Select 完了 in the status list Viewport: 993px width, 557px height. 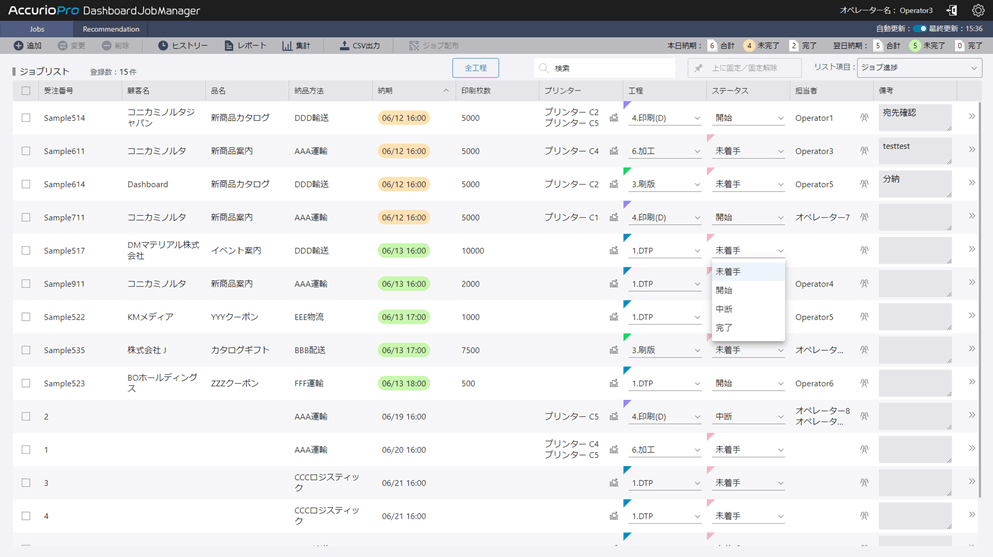click(x=749, y=328)
